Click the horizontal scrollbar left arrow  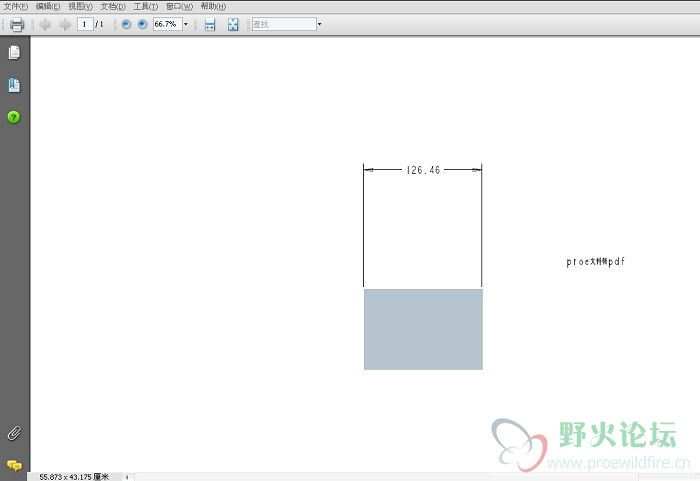(x=127, y=477)
